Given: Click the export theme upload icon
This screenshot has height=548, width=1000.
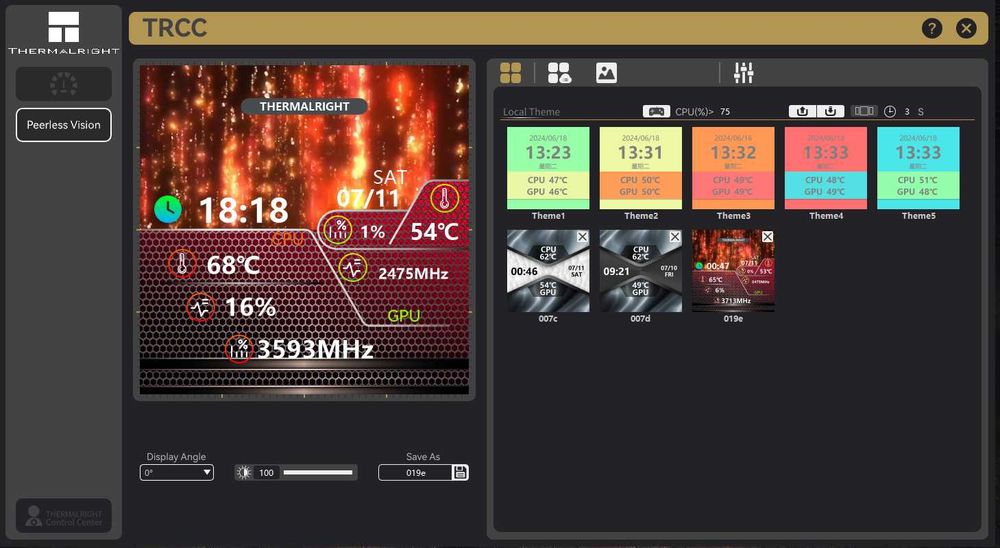Looking at the screenshot, I should (802, 111).
